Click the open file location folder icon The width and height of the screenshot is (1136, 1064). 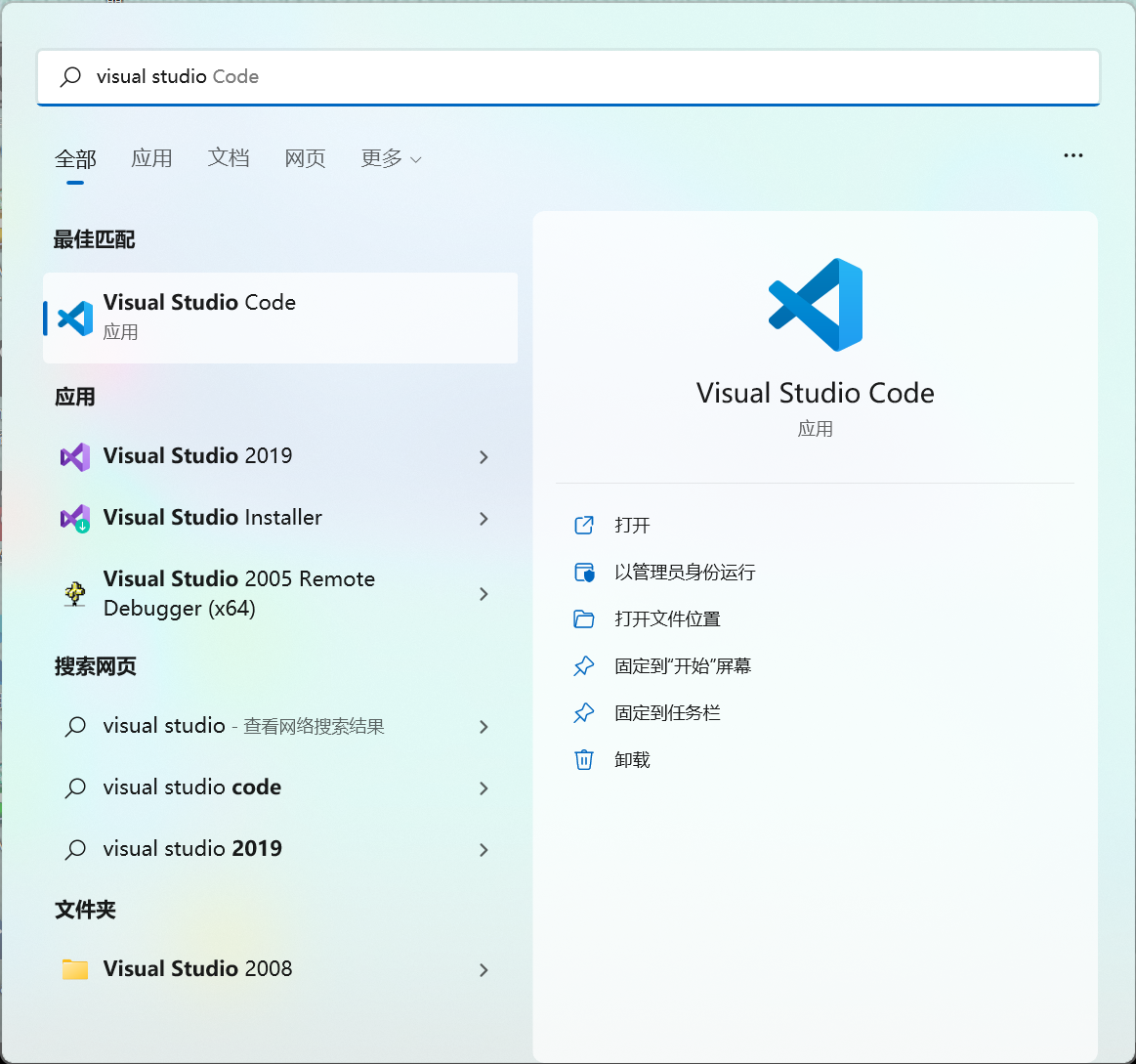[584, 618]
